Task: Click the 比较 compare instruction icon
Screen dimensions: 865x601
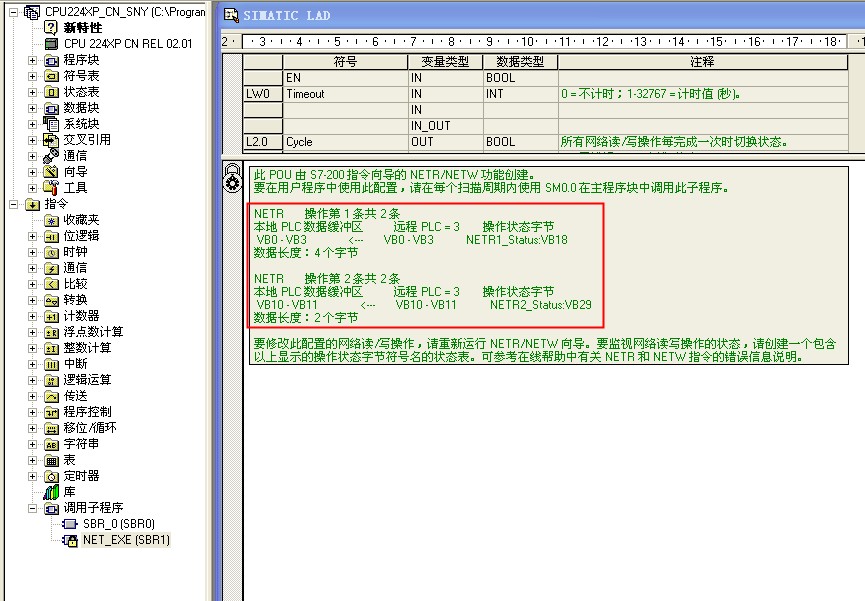Action: click(51, 285)
